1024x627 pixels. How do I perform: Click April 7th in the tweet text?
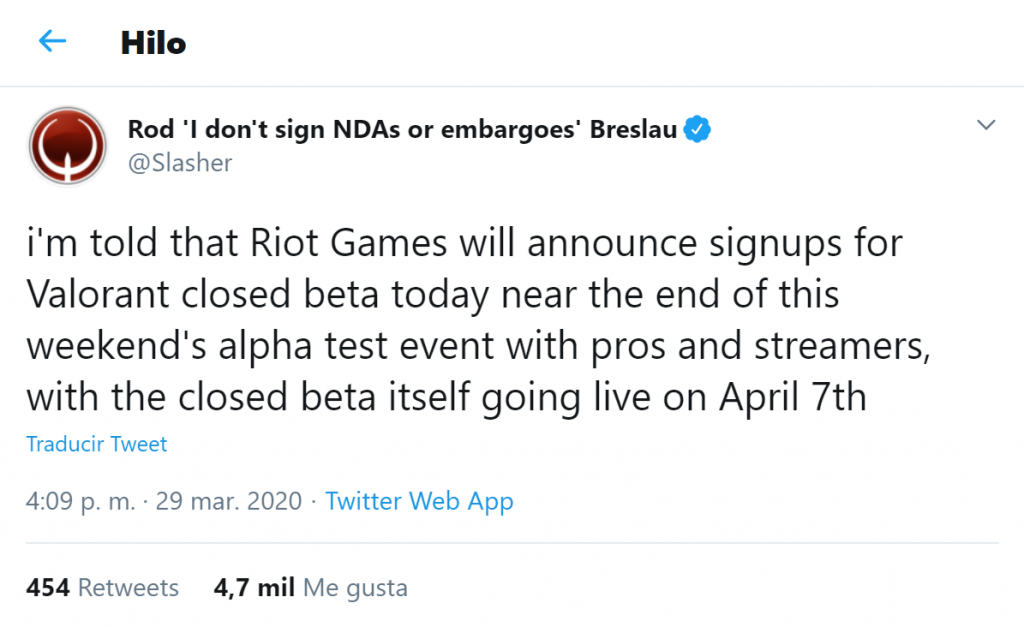pos(792,396)
